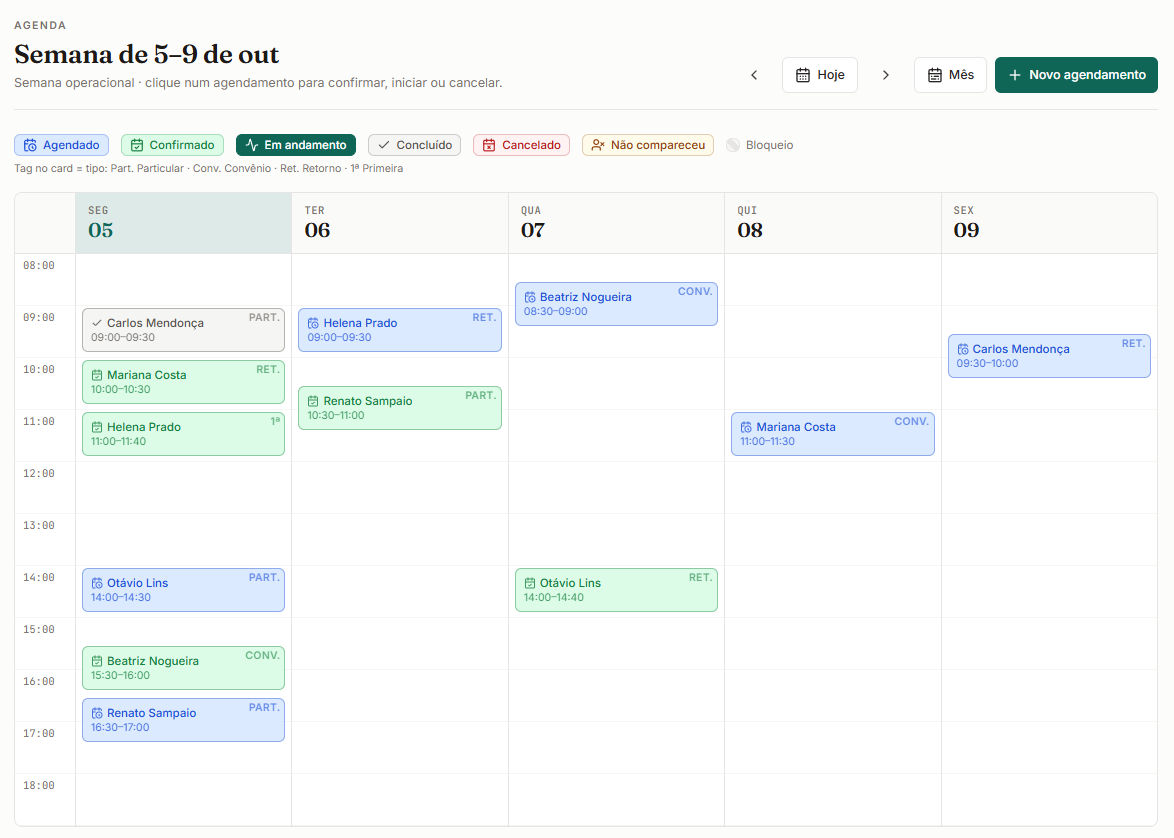Click the calendar-check icon on Confirmado chip

coord(137,145)
